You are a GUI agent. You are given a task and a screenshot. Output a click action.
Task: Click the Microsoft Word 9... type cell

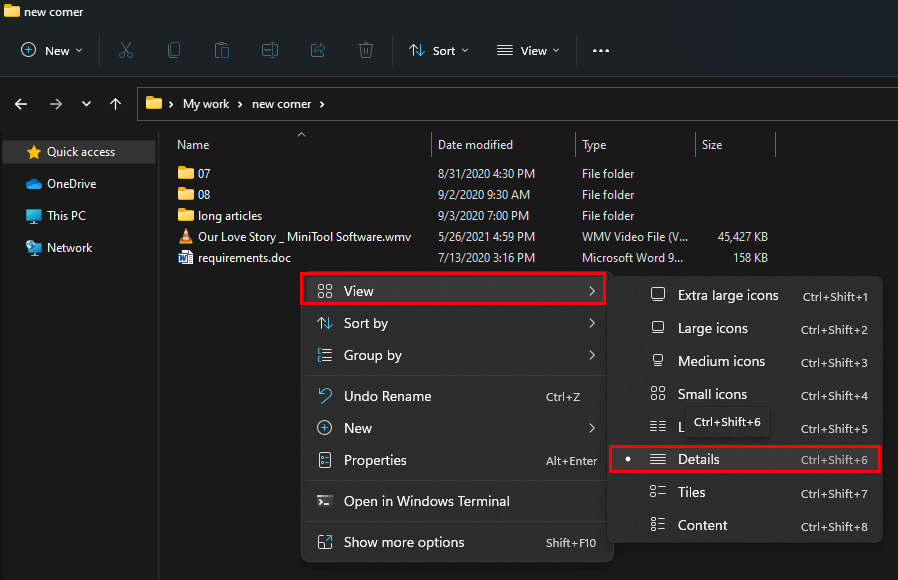click(632, 258)
